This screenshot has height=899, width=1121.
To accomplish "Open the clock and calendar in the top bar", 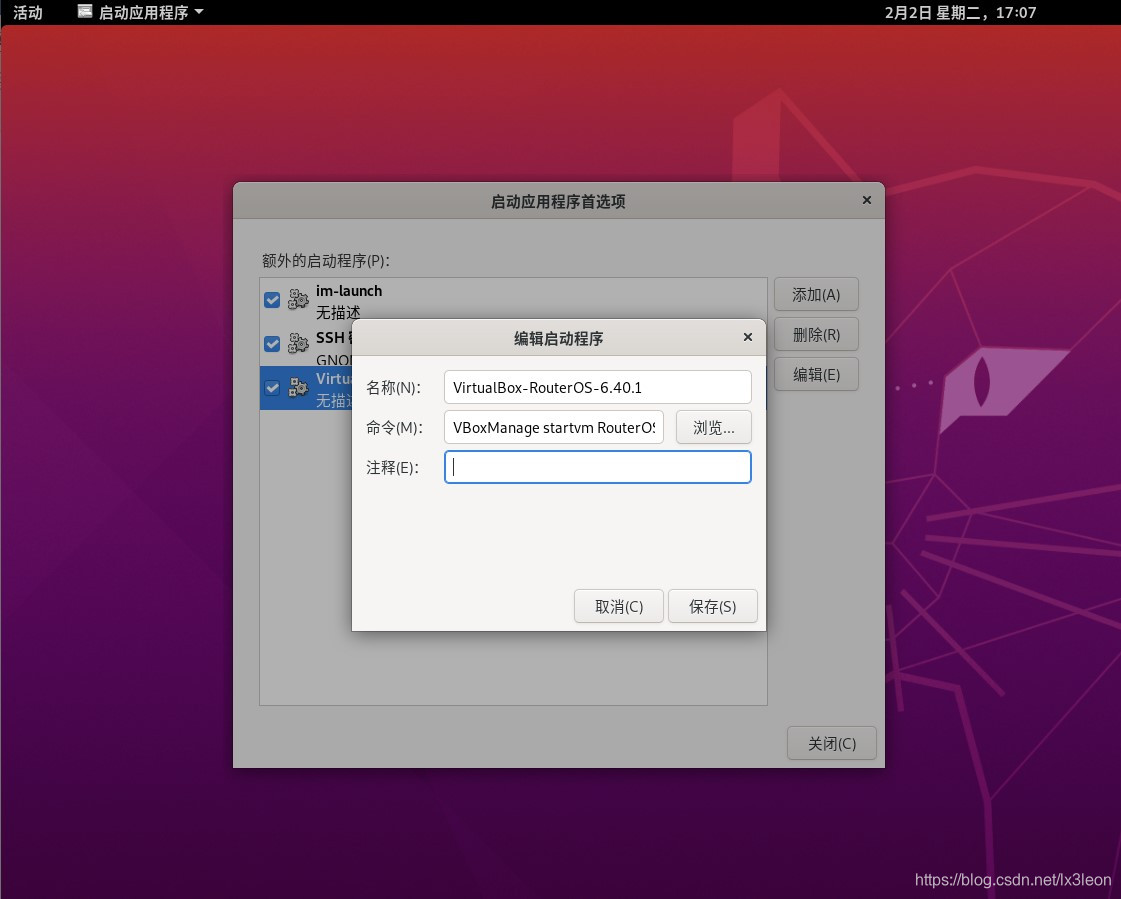I will click(x=960, y=12).
